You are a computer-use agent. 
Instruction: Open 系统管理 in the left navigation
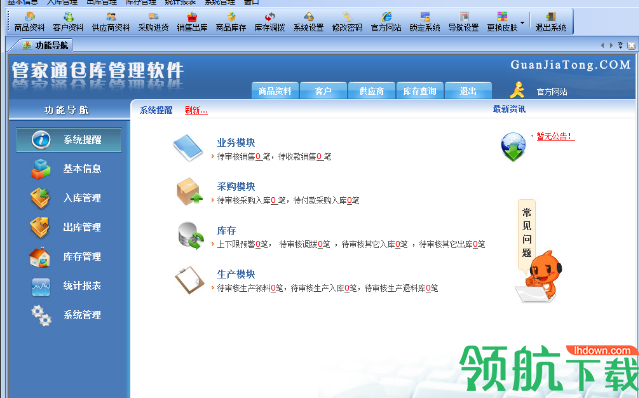click(x=66, y=315)
